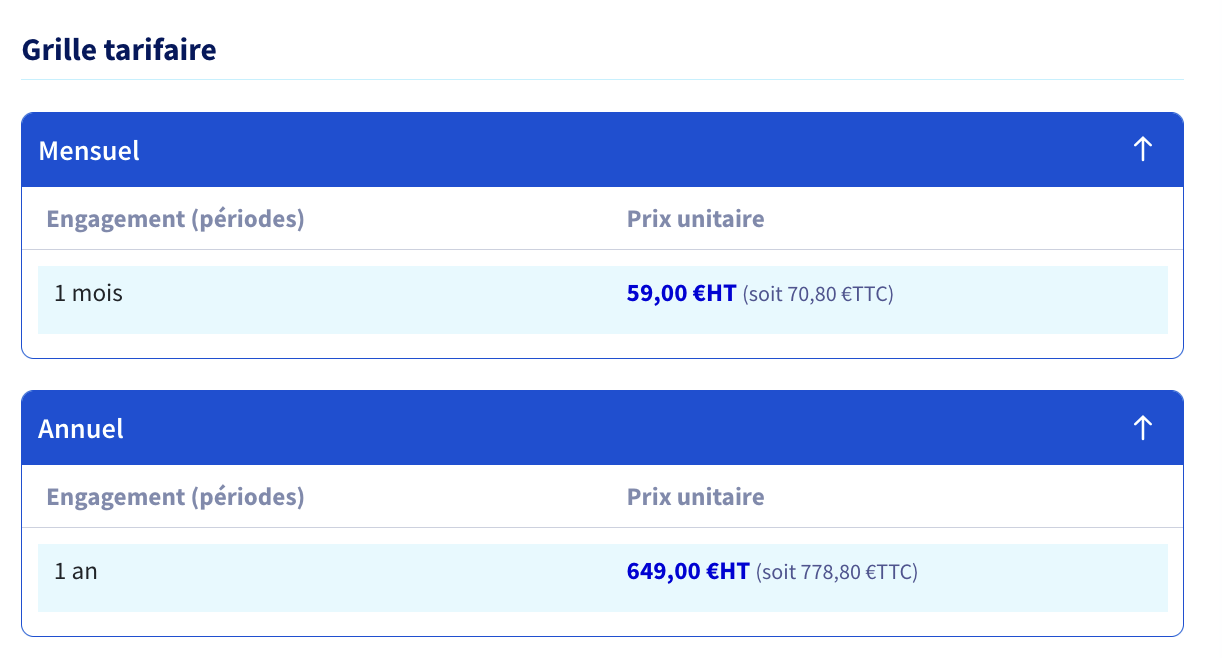The width and height of the screenshot is (1222, 658).
Task: Collapse the Annuel section with its arrow
Action: [x=1142, y=428]
